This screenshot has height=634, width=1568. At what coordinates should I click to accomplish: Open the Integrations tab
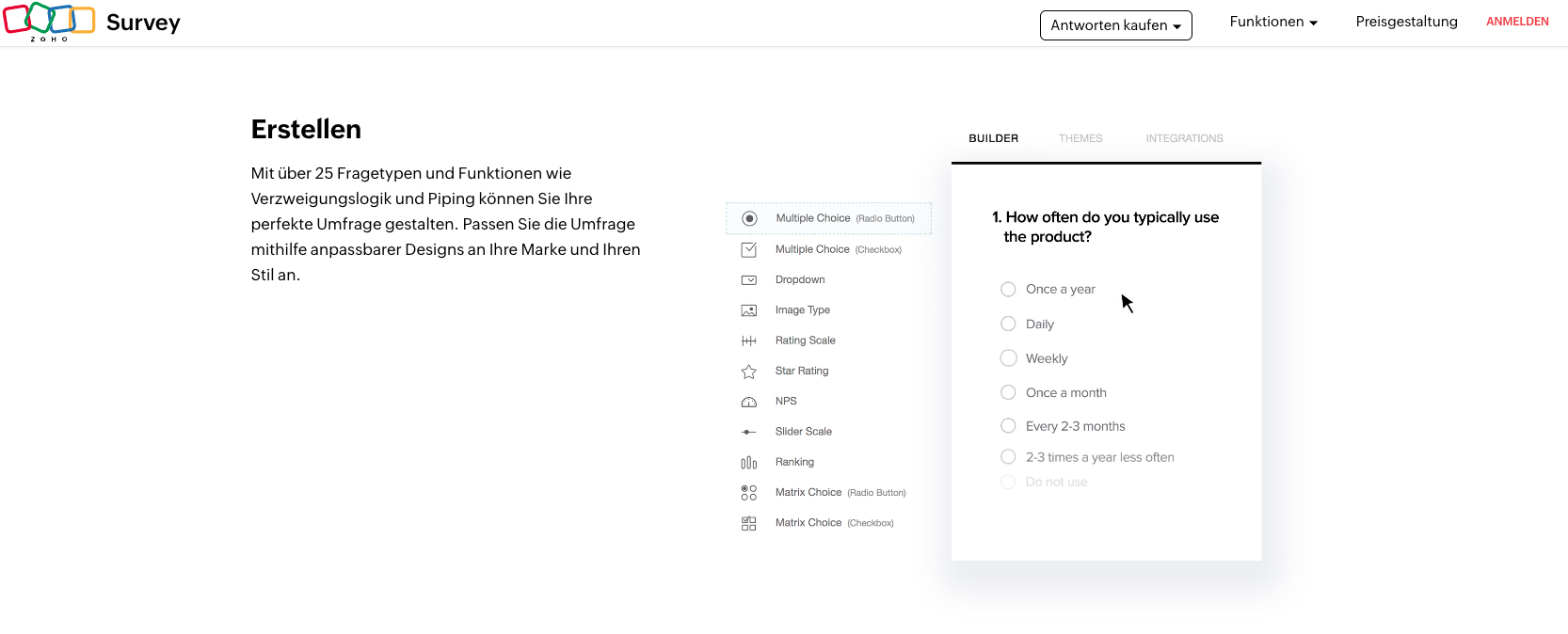[x=1184, y=138]
